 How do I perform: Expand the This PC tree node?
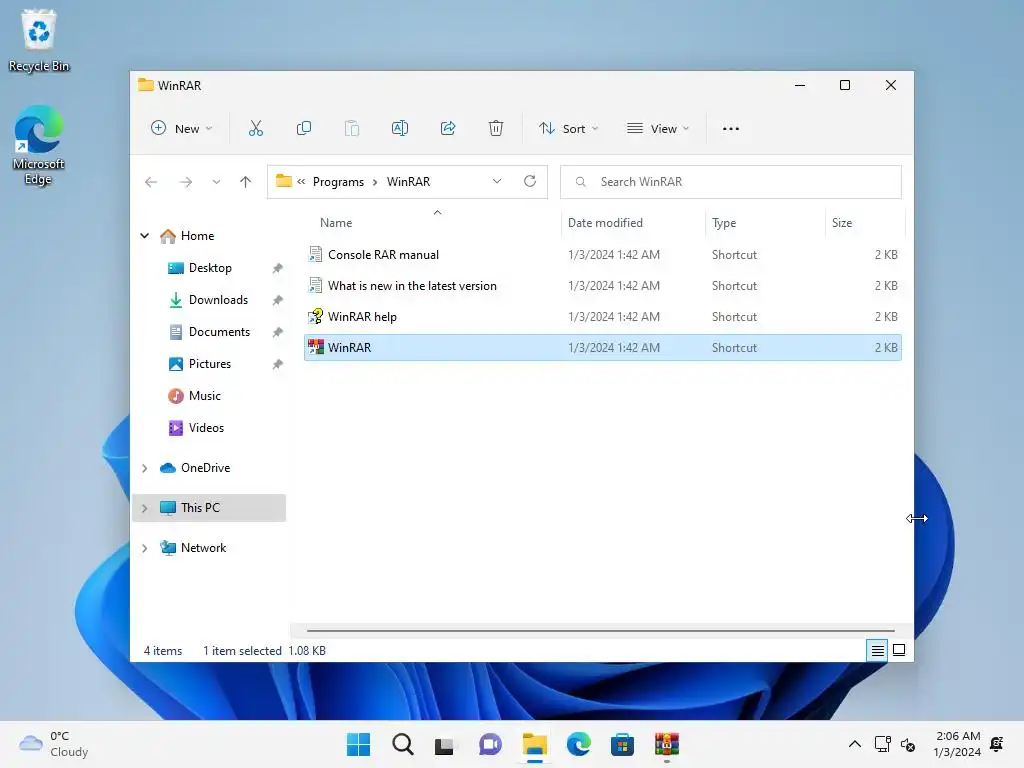[x=145, y=508]
